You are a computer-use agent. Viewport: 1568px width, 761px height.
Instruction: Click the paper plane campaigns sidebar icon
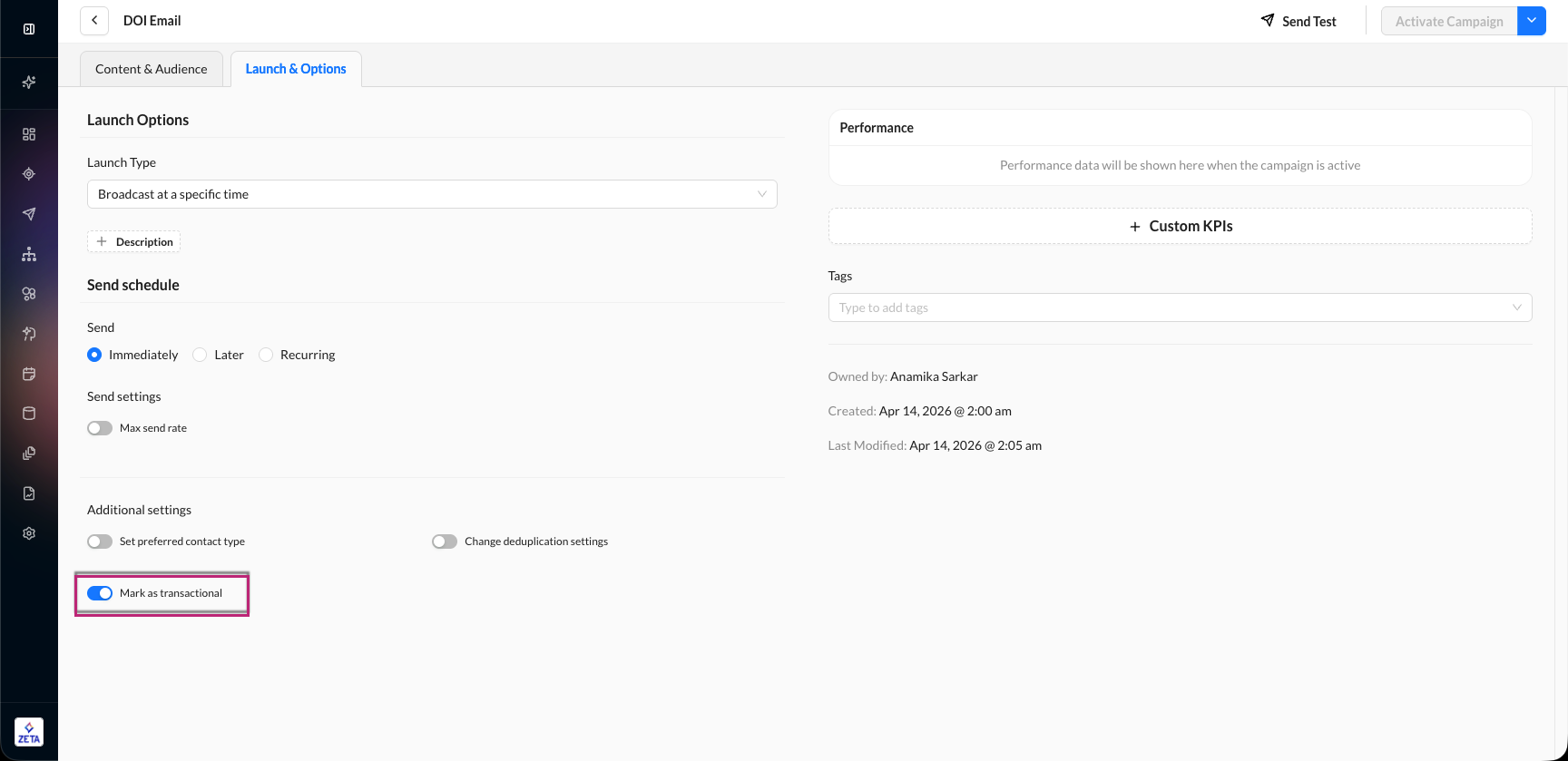point(29,214)
